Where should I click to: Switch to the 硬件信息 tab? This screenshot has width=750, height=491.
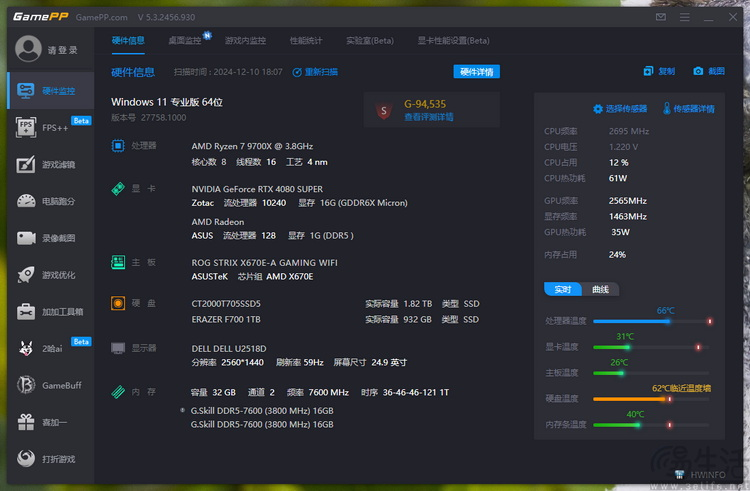tap(128, 41)
